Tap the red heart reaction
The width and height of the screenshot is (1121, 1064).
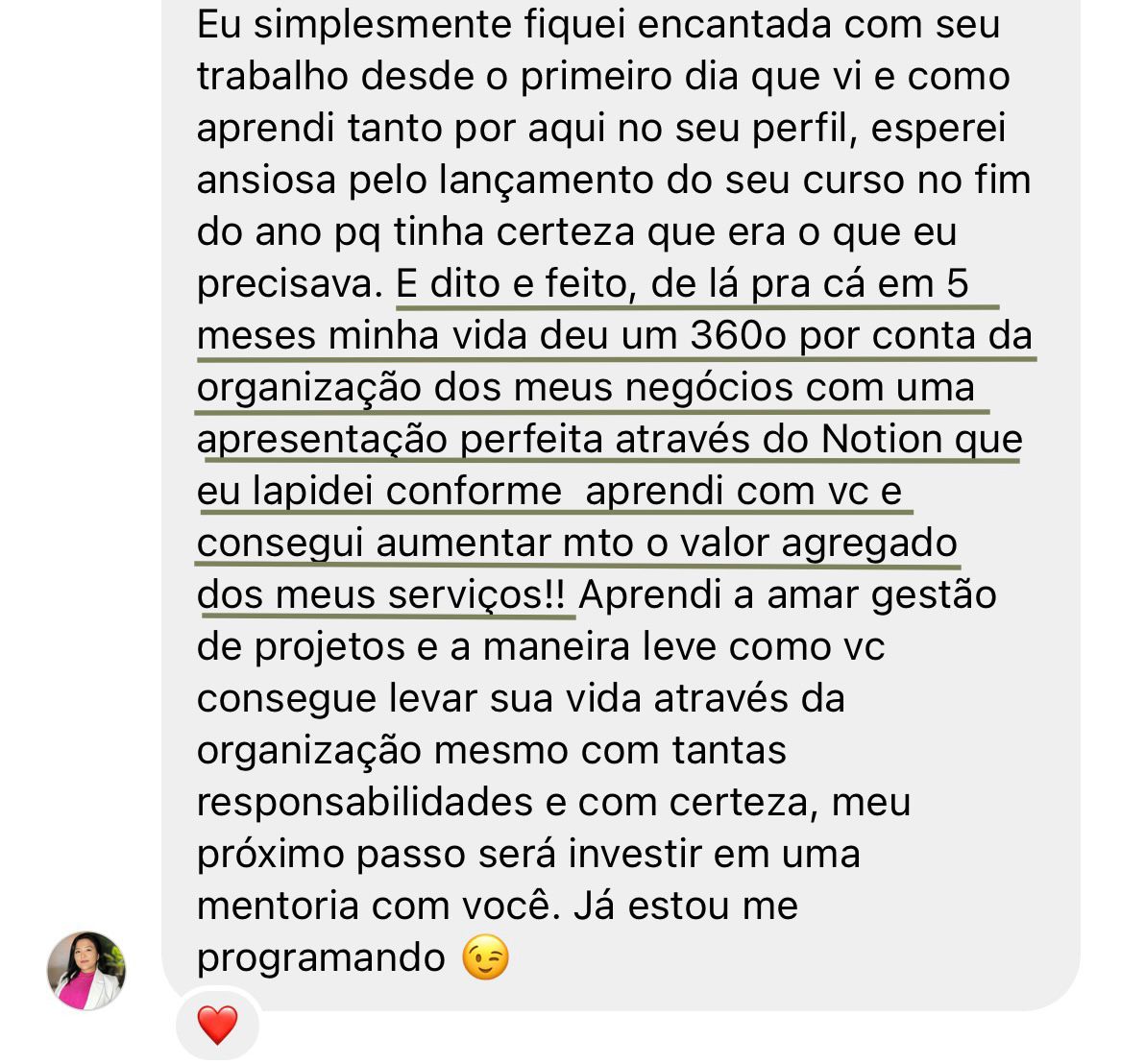click(217, 1024)
